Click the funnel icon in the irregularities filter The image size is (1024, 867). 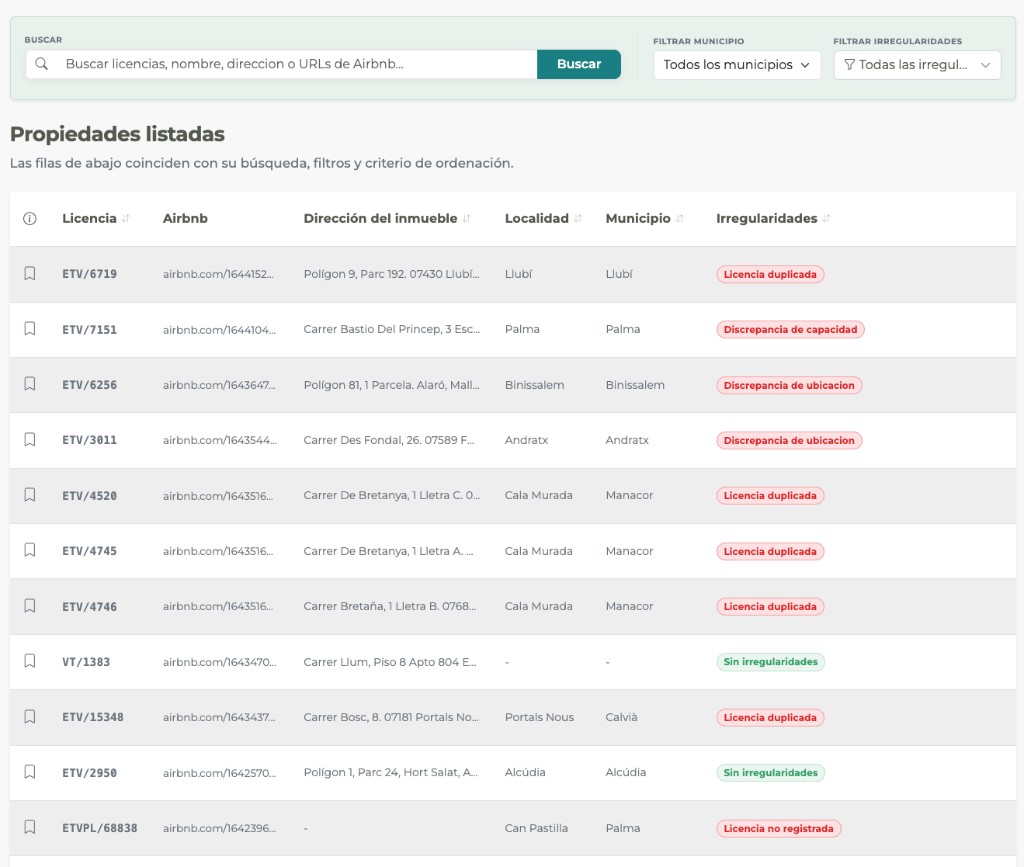848,64
